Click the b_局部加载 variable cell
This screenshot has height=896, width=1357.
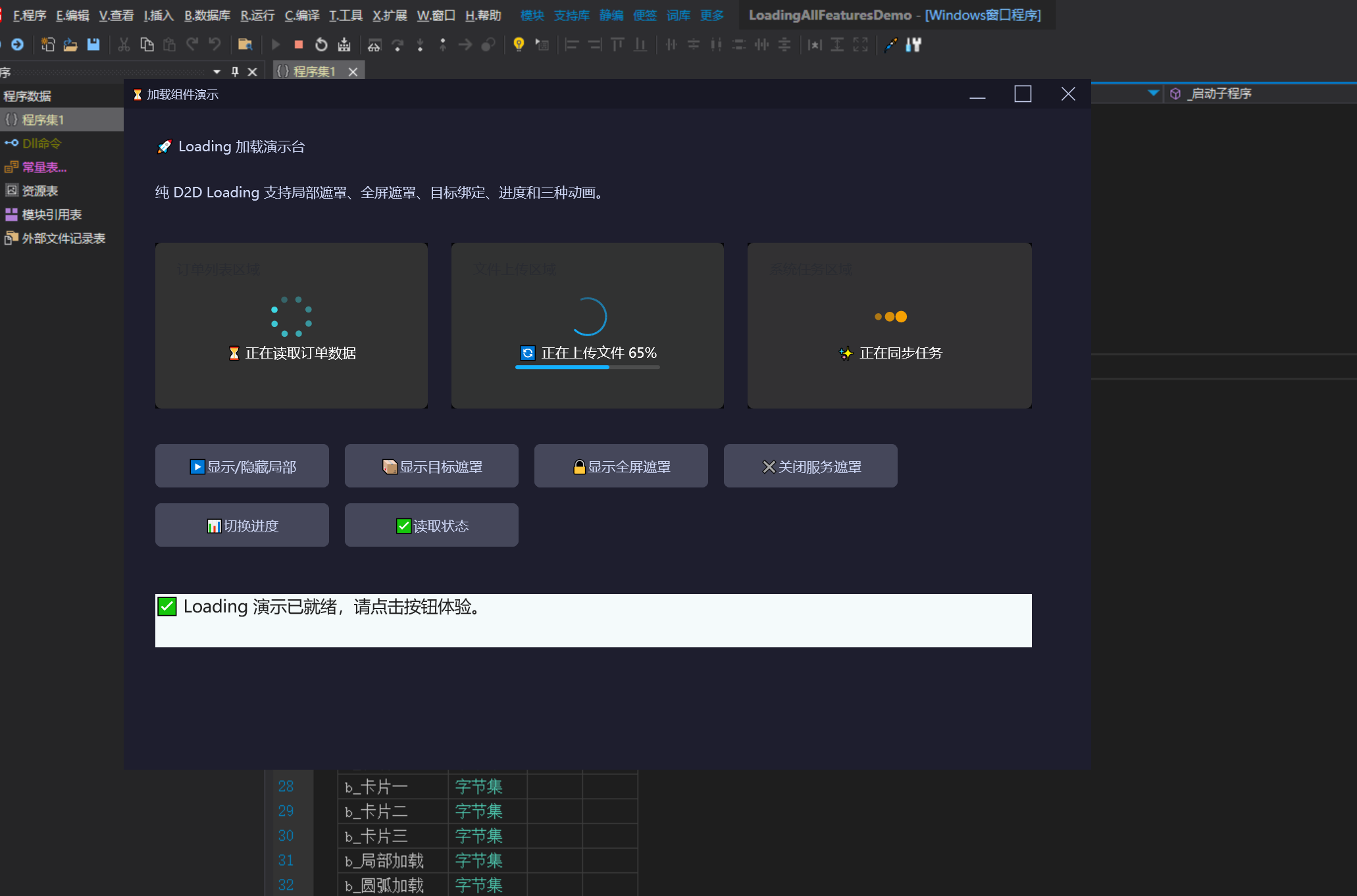tap(393, 860)
